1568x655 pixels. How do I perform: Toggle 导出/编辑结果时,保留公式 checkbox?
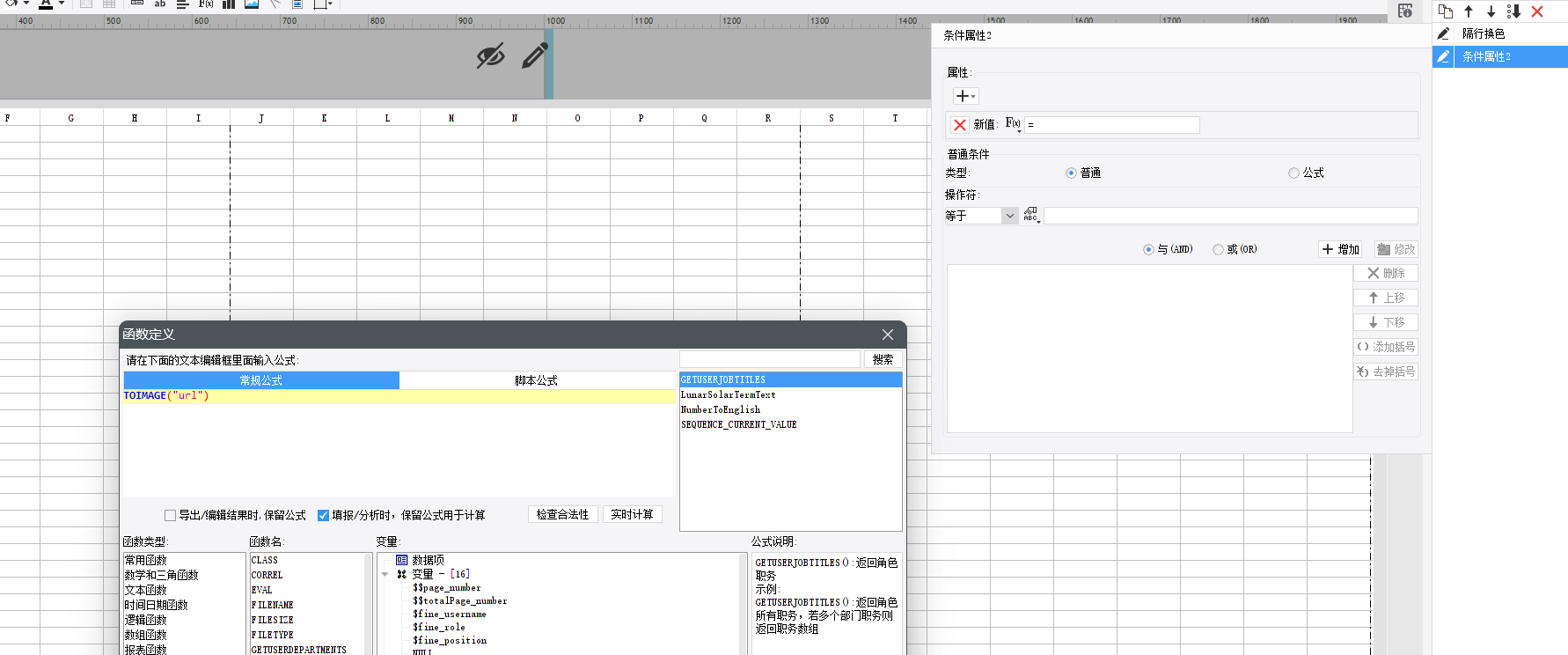point(170,515)
